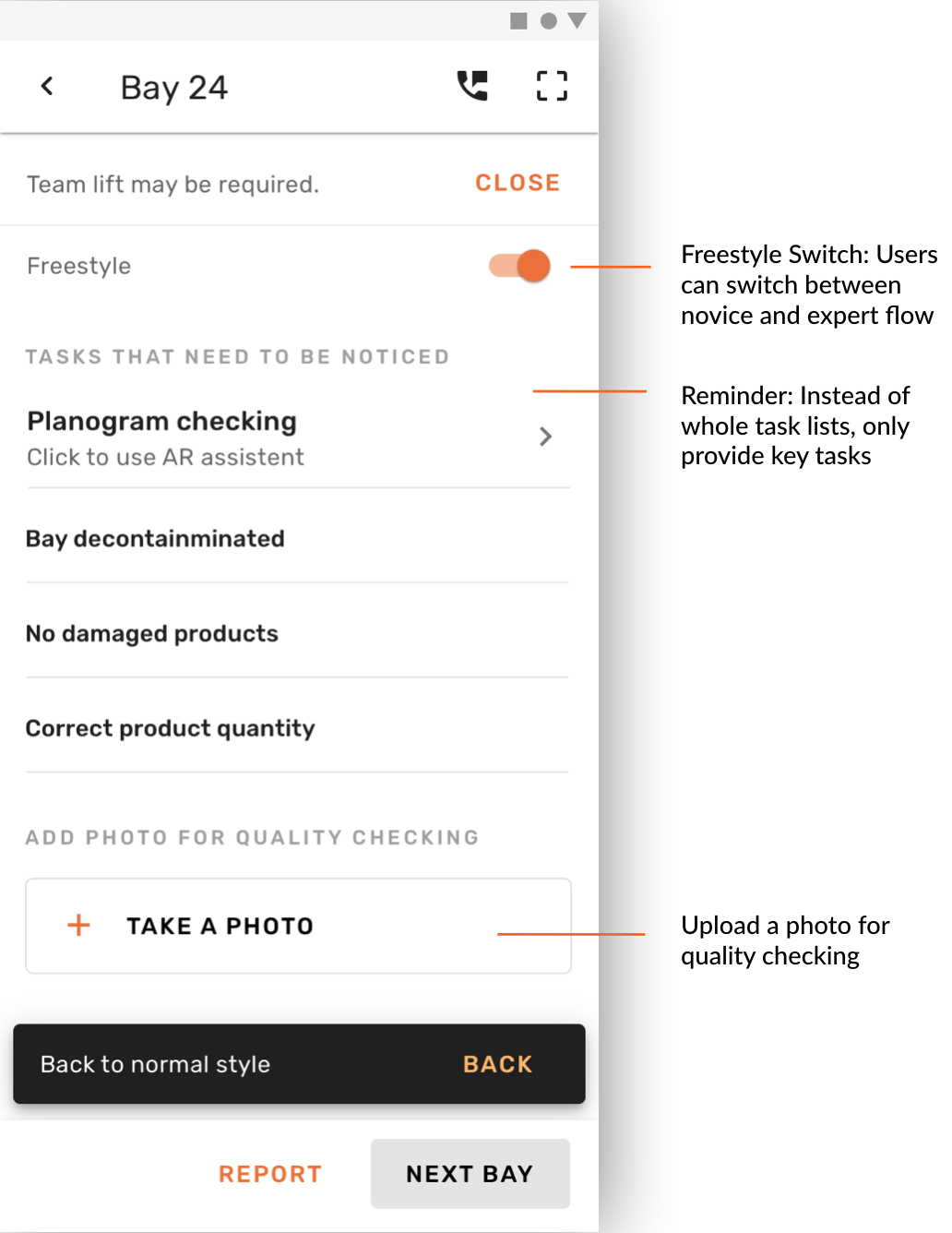
Task: Tap the square icon in status bar
Action: (x=518, y=20)
